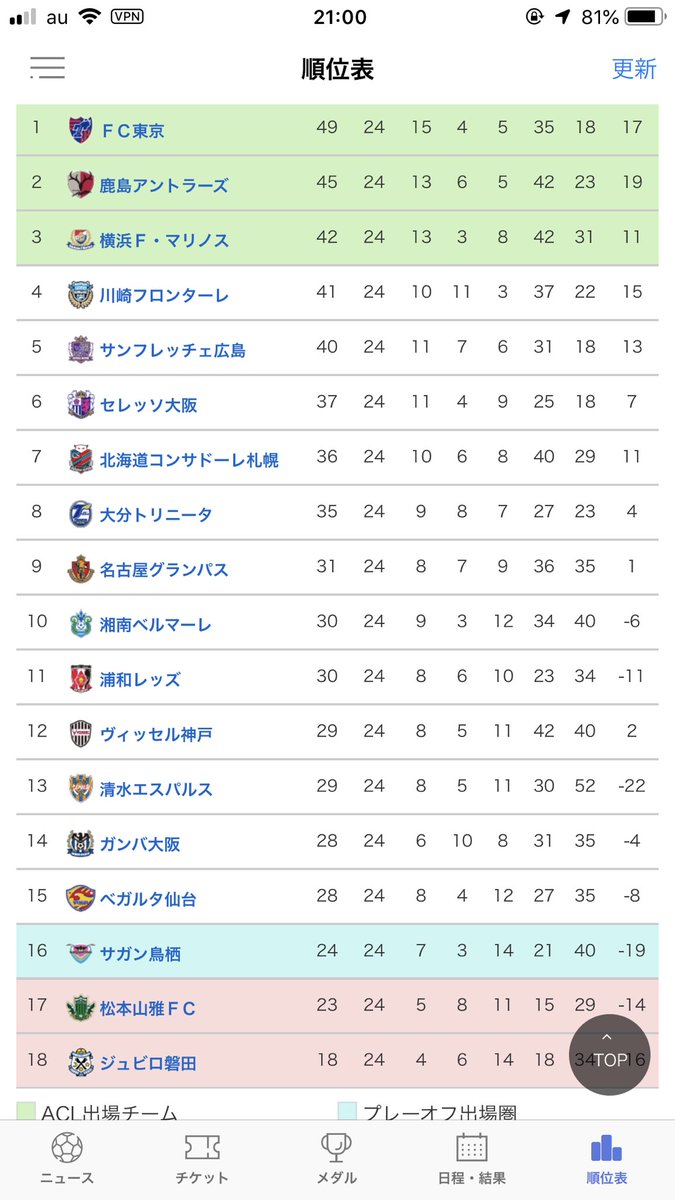Open 北海道コンサドーレ札幌 team link
Image resolution: width=675 pixels, height=1200 pixels.
pyautogui.click(x=189, y=460)
